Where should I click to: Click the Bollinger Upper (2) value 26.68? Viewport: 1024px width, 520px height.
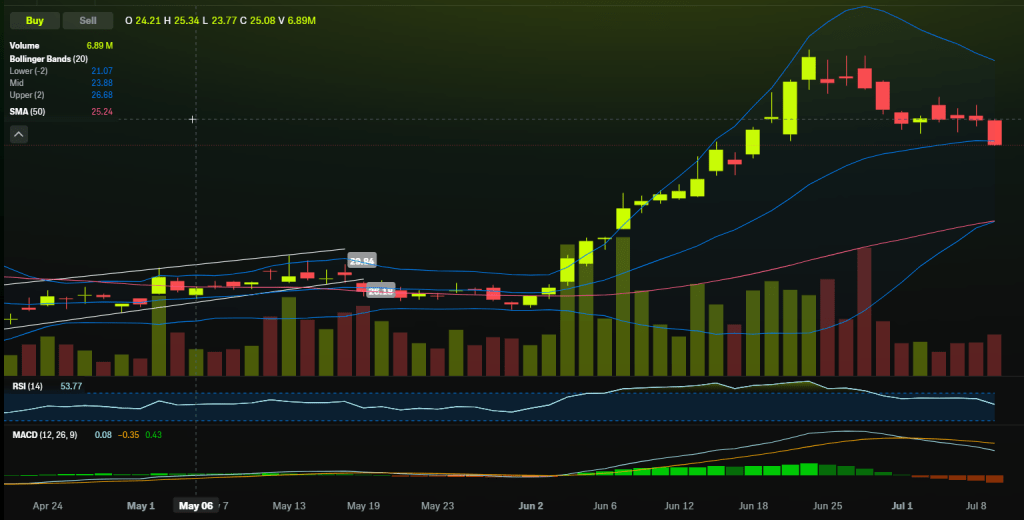101,94
